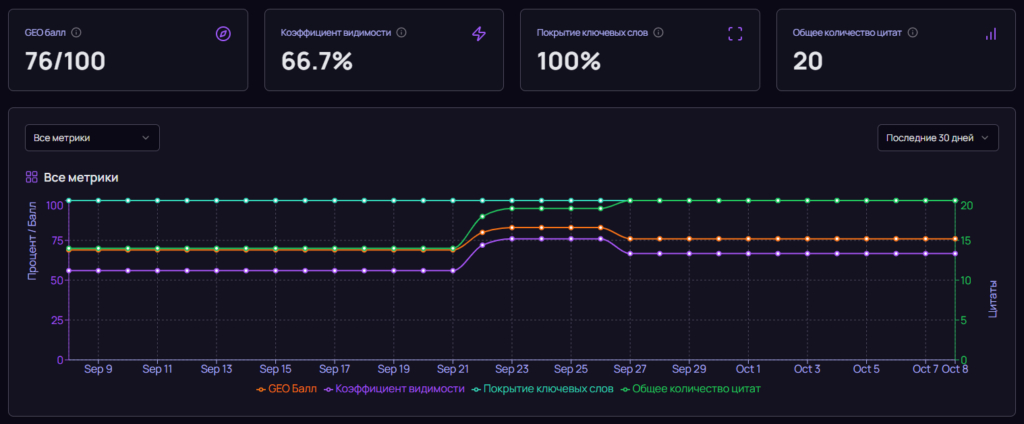Viewport: 1024px width, 424px height.
Task: Click the Sep 13 date label on axis
Action: (x=216, y=369)
